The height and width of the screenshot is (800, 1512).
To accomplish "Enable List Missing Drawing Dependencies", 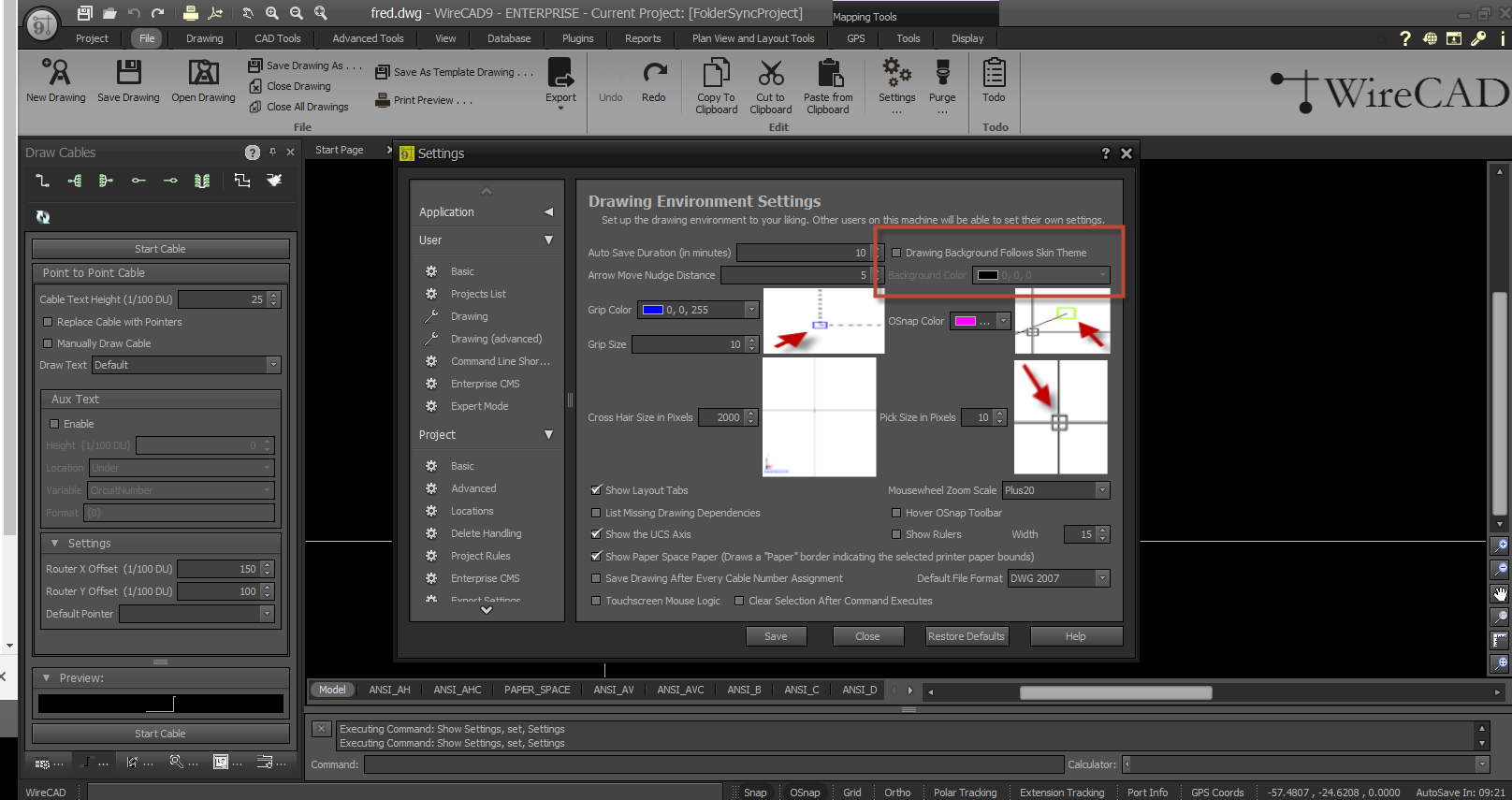I will tap(596, 513).
